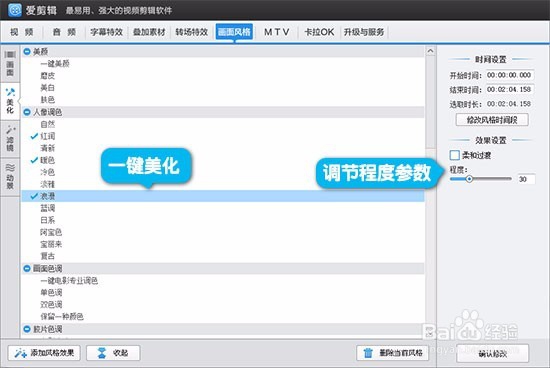Select 一键电影专业调色 in the list

click(69, 281)
